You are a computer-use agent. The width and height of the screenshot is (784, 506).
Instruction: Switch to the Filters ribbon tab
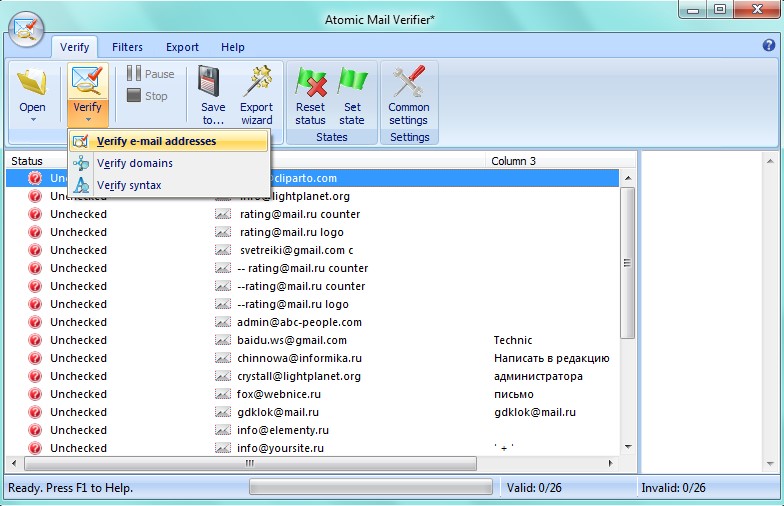127,47
